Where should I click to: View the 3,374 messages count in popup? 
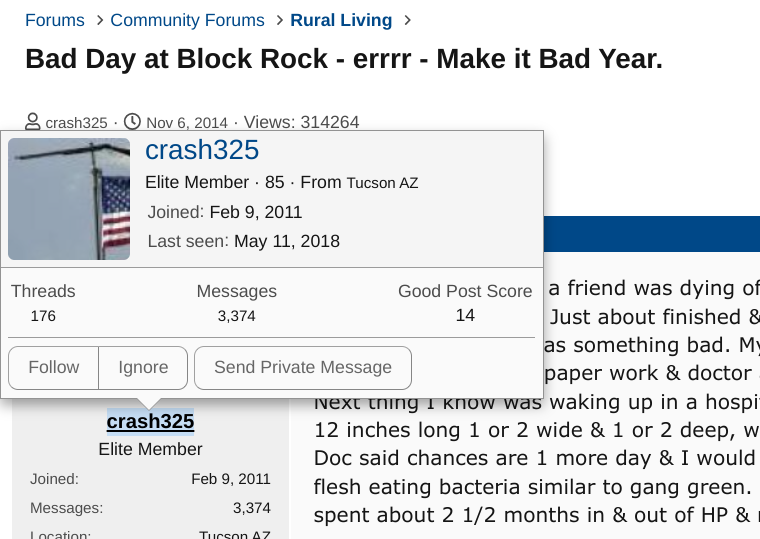tap(237, 316)
